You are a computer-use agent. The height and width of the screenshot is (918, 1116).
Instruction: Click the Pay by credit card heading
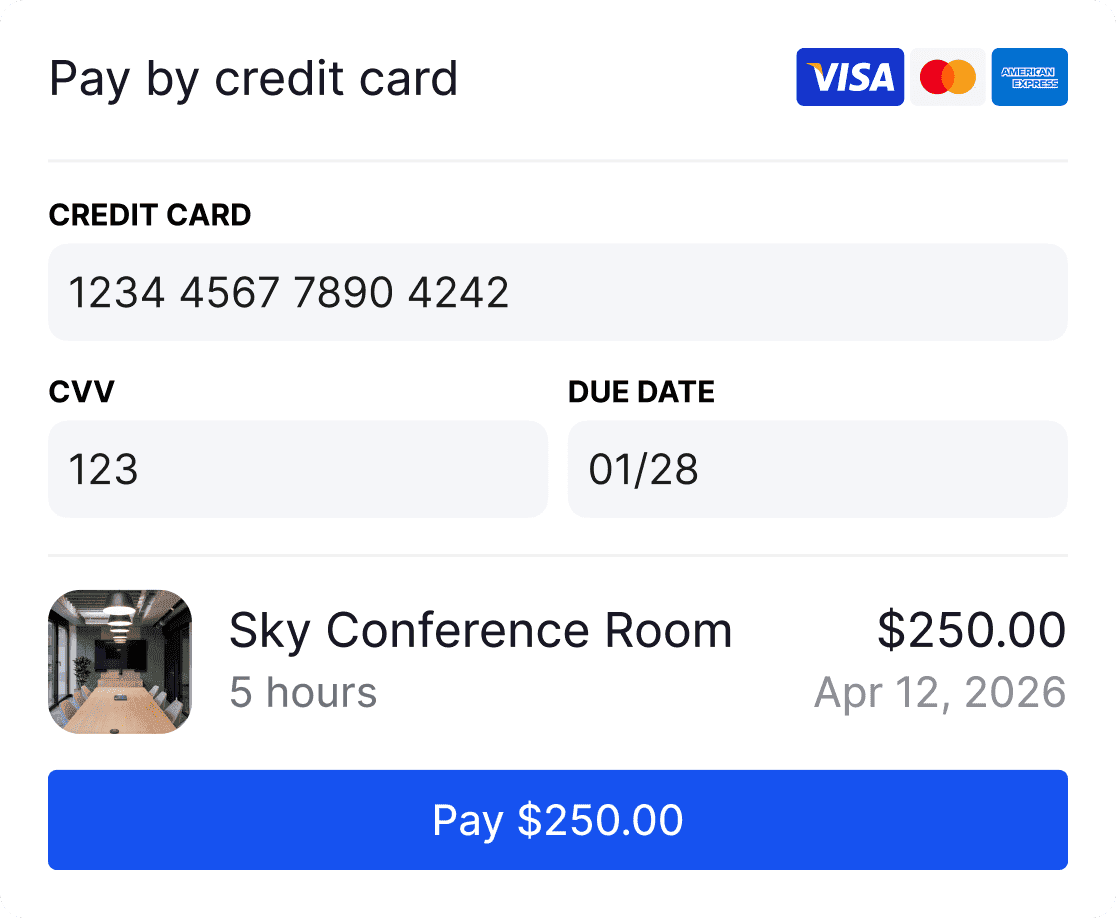tap(254, 79)
